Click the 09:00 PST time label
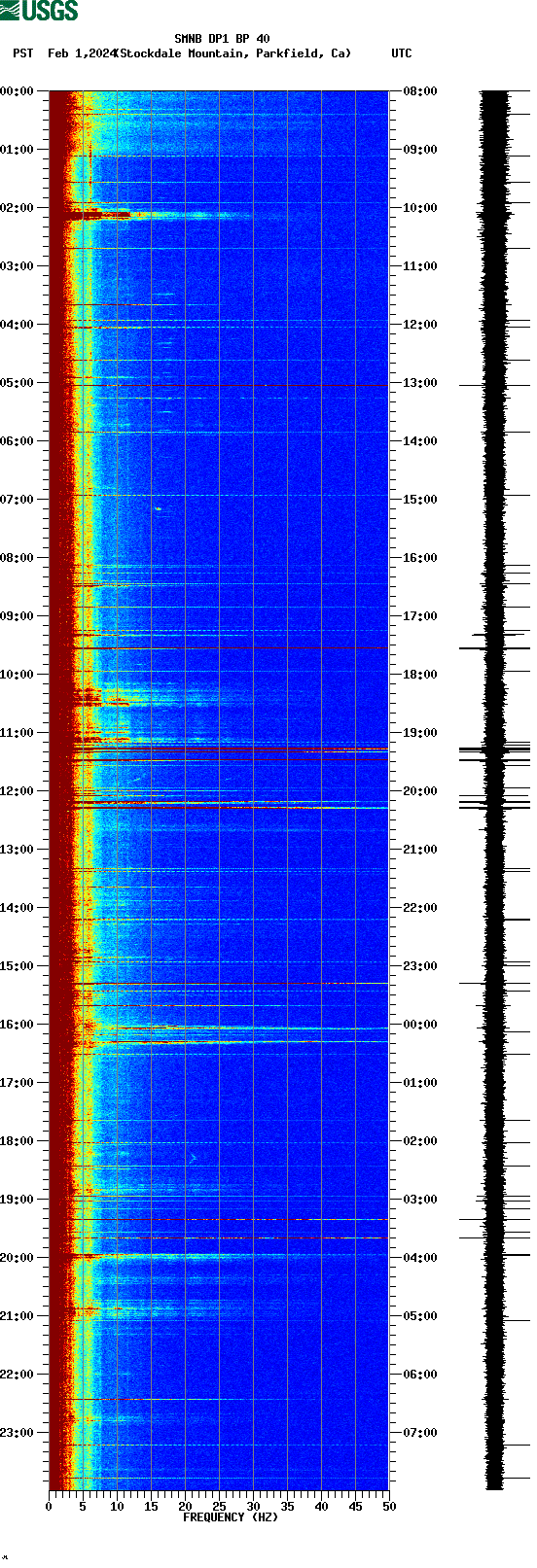Viewport: 537px width, 1568px height. coord(18,616)
